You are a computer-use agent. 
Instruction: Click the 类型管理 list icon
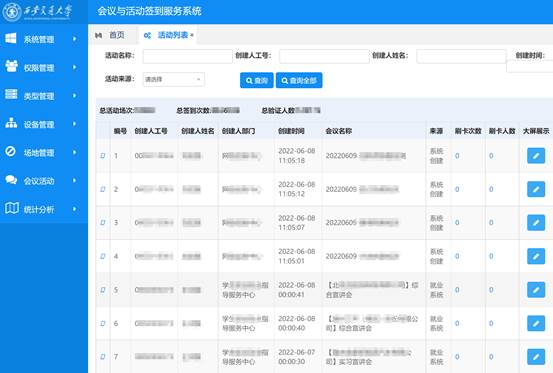click(11, 94)
